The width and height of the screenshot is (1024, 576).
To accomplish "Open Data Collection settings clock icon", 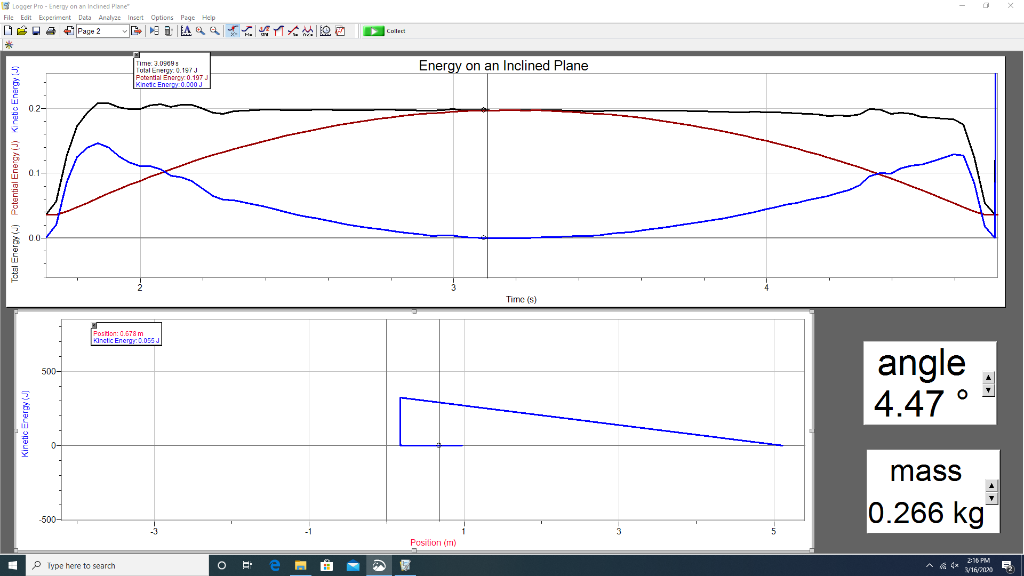I will (x=326, y=30).
